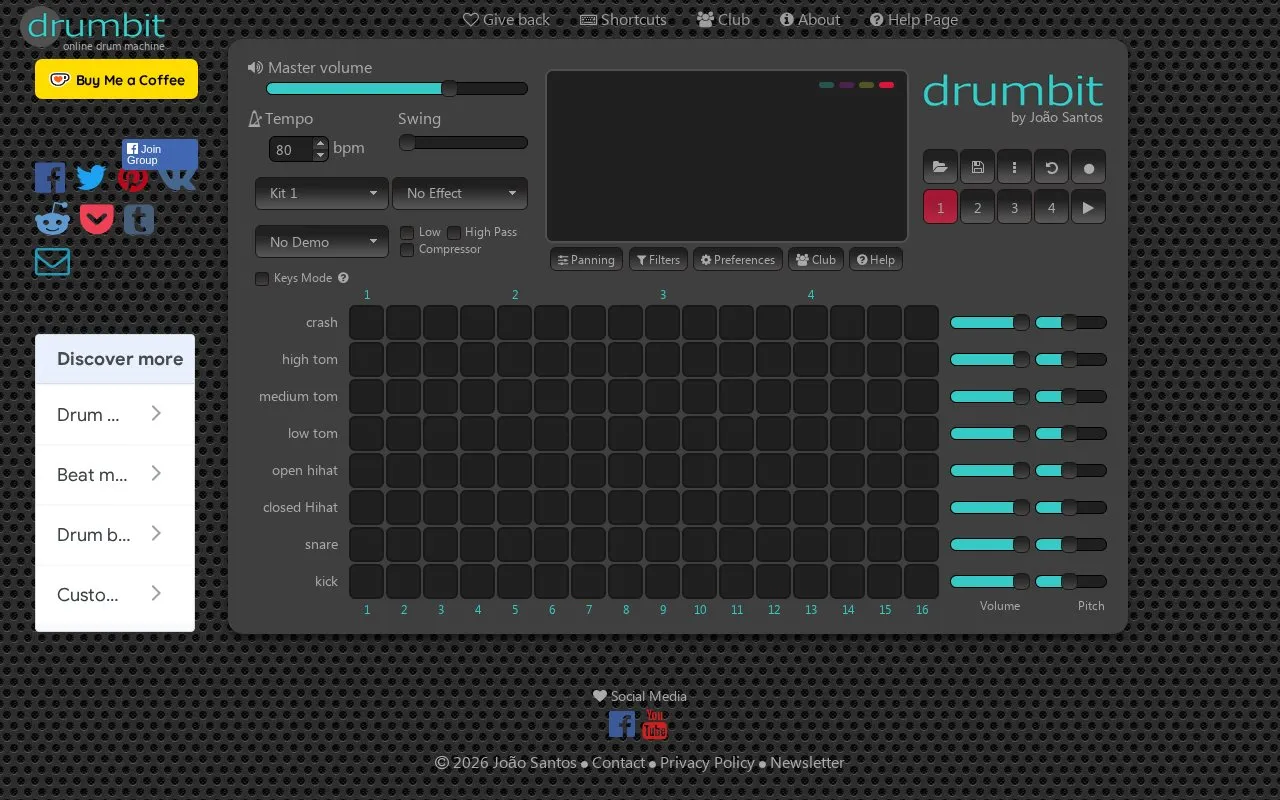Switch to pattern 4 tab
The width and height of the screenshot is (1280, 800).
pos(1051,207)
